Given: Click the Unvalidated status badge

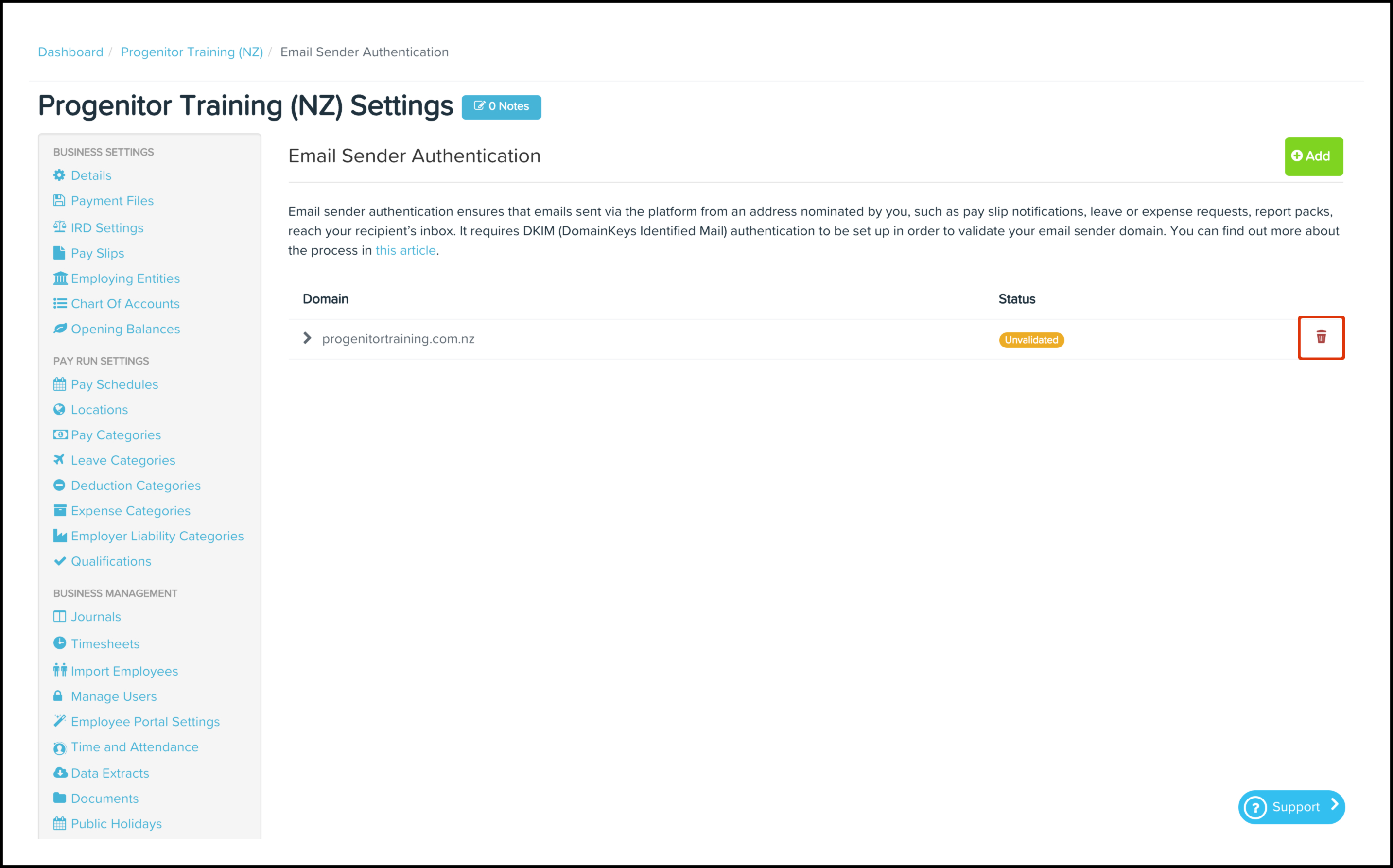Looking at the screenshot, I should (1031, 340).
